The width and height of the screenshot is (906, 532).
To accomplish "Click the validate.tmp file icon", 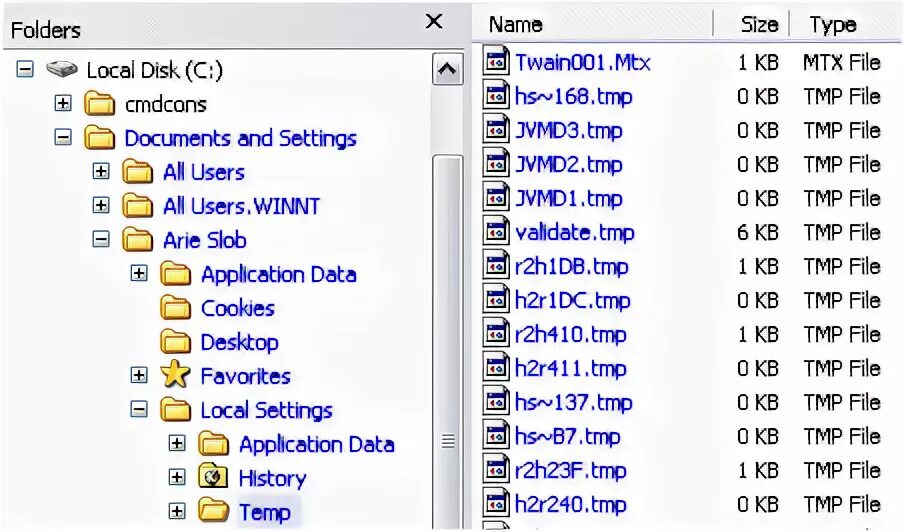I will click(496, 231).
